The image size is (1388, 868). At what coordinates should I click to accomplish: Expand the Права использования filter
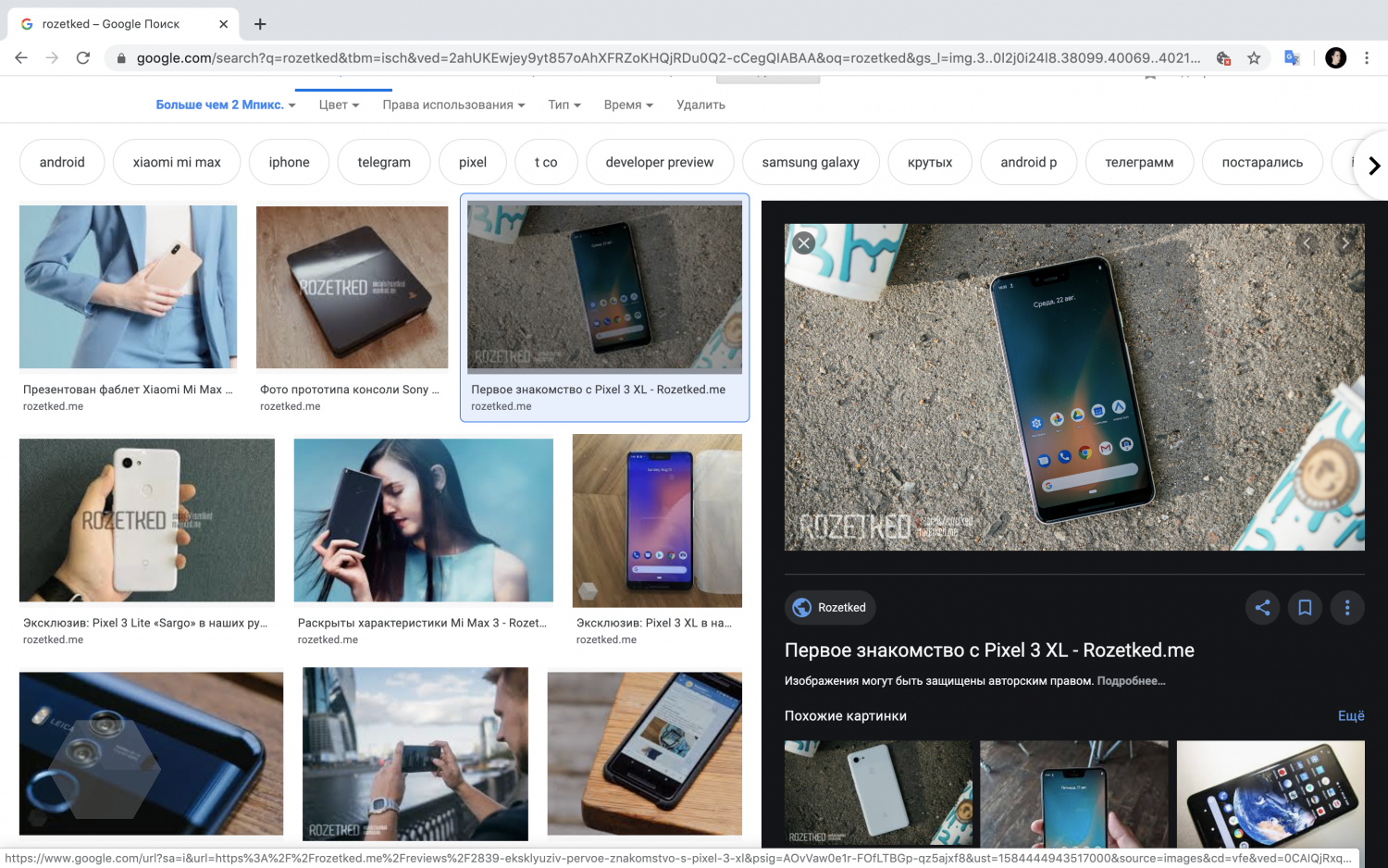453,105
